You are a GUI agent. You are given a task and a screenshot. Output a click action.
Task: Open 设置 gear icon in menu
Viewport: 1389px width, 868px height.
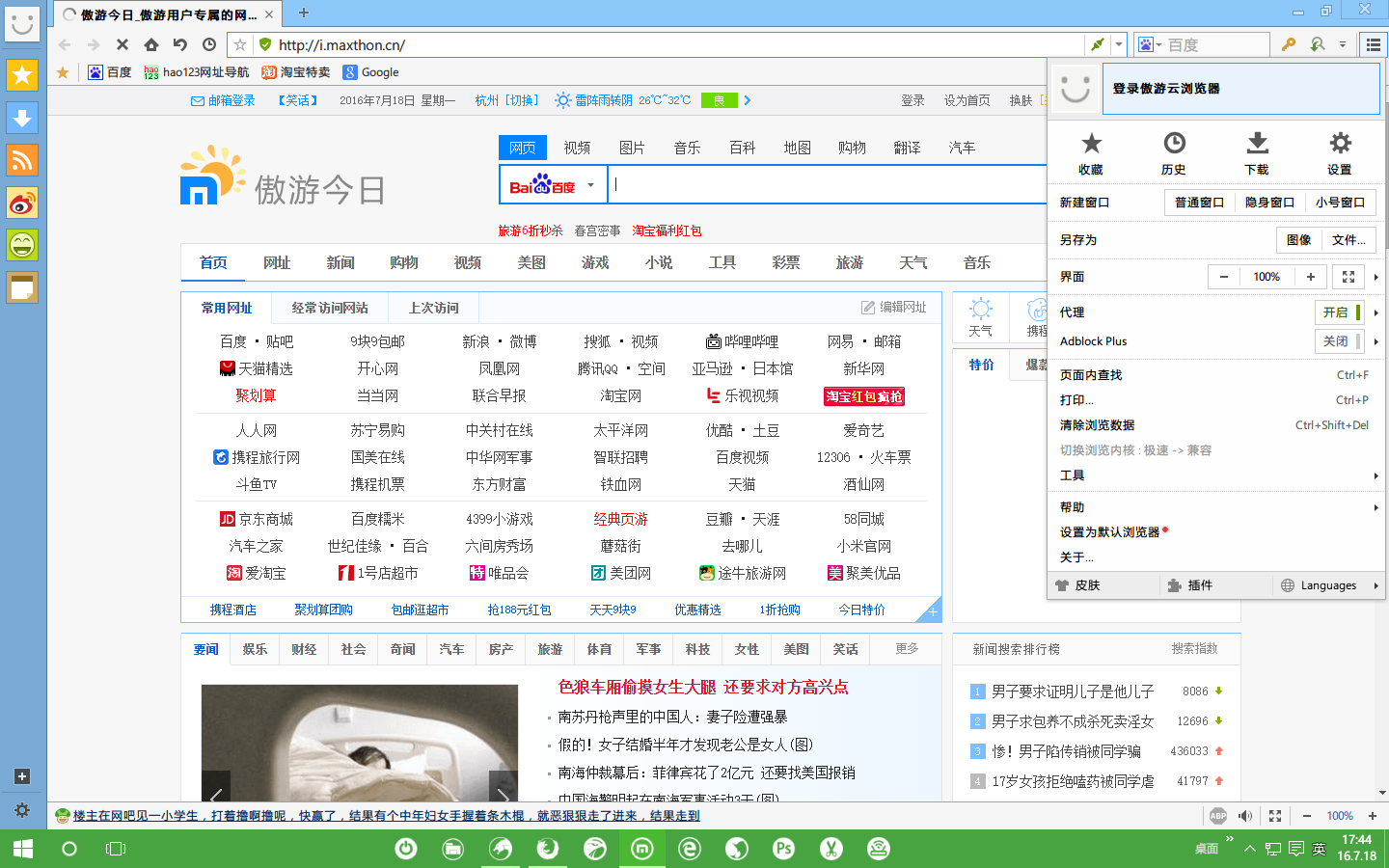point(1340,153)
